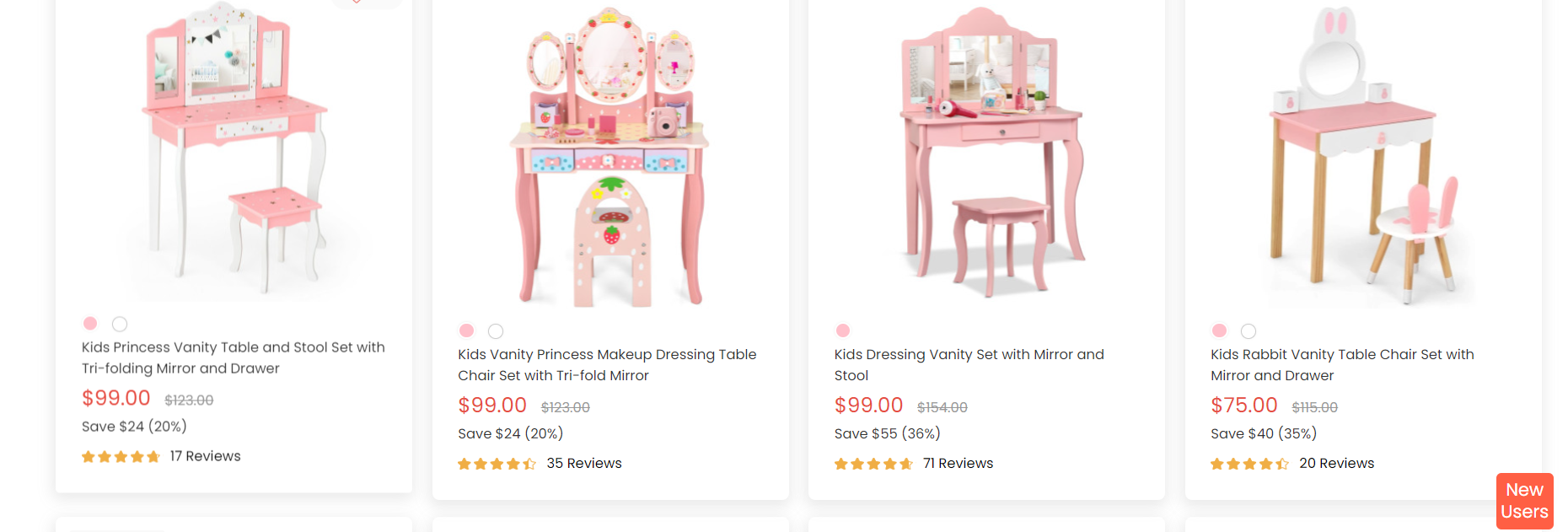The height and width of the screenshot is (532, 1568).
Task: Click star rating beside 71 Reviews
Action: 873,464
